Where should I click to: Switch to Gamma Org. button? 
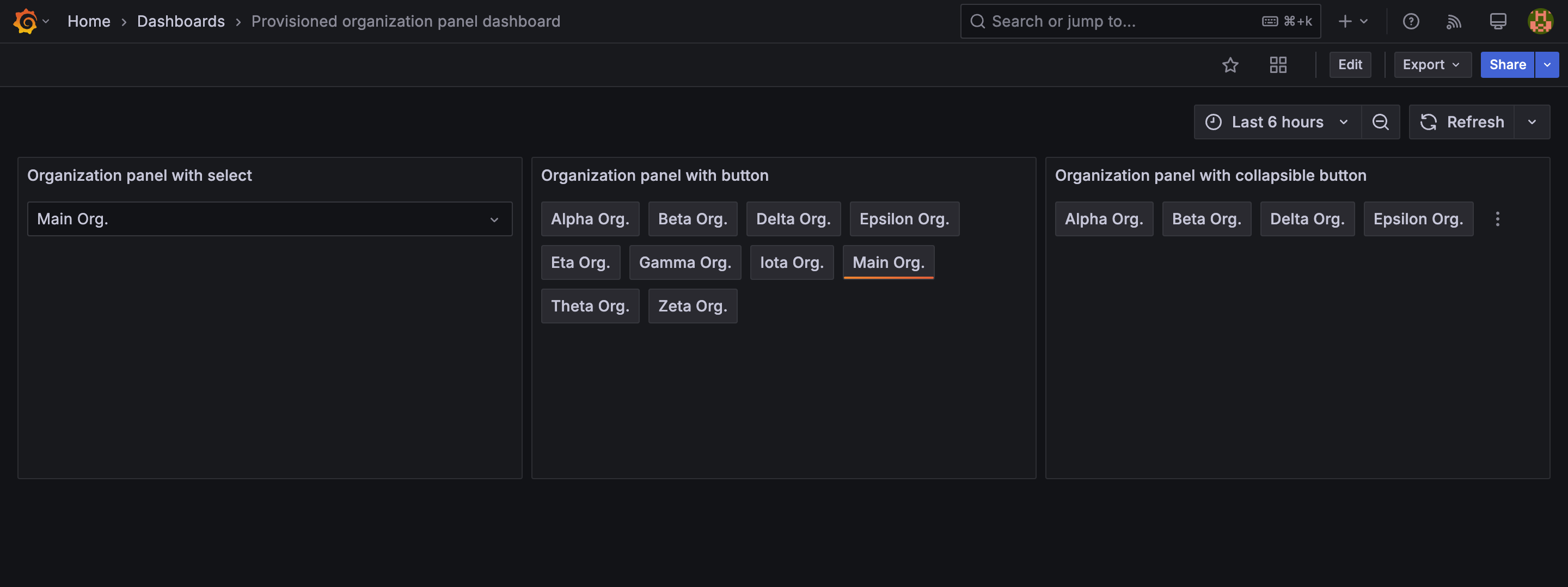[685, 262]
